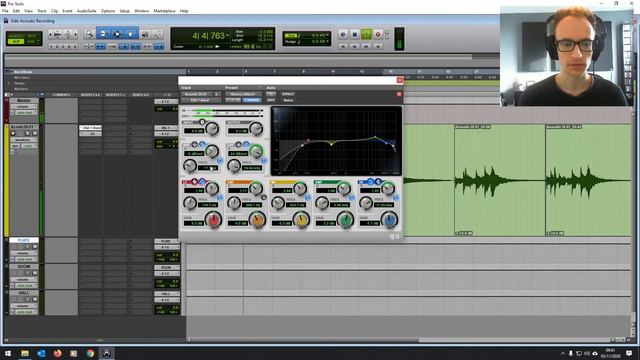The width and height of the screenshot is (640, 360).
Task: Click the plugin SAFE button
Action: click(271, 100)
